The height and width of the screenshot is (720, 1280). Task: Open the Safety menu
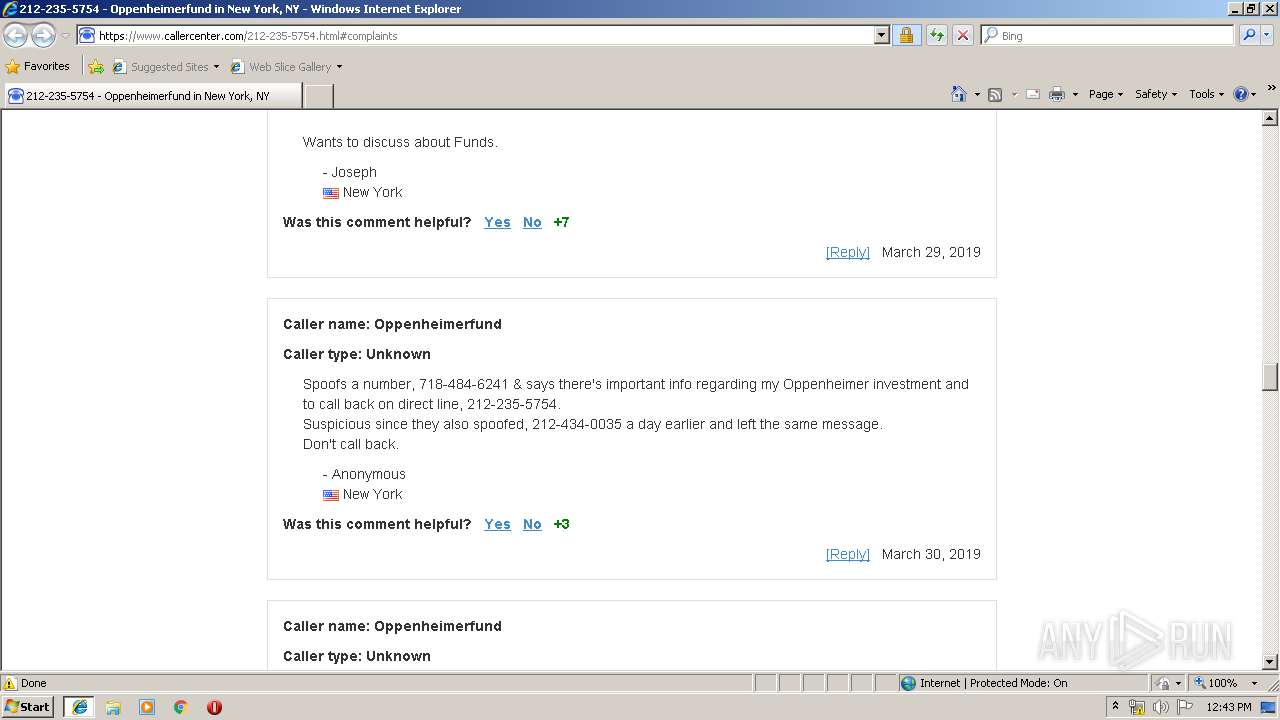1156,94
